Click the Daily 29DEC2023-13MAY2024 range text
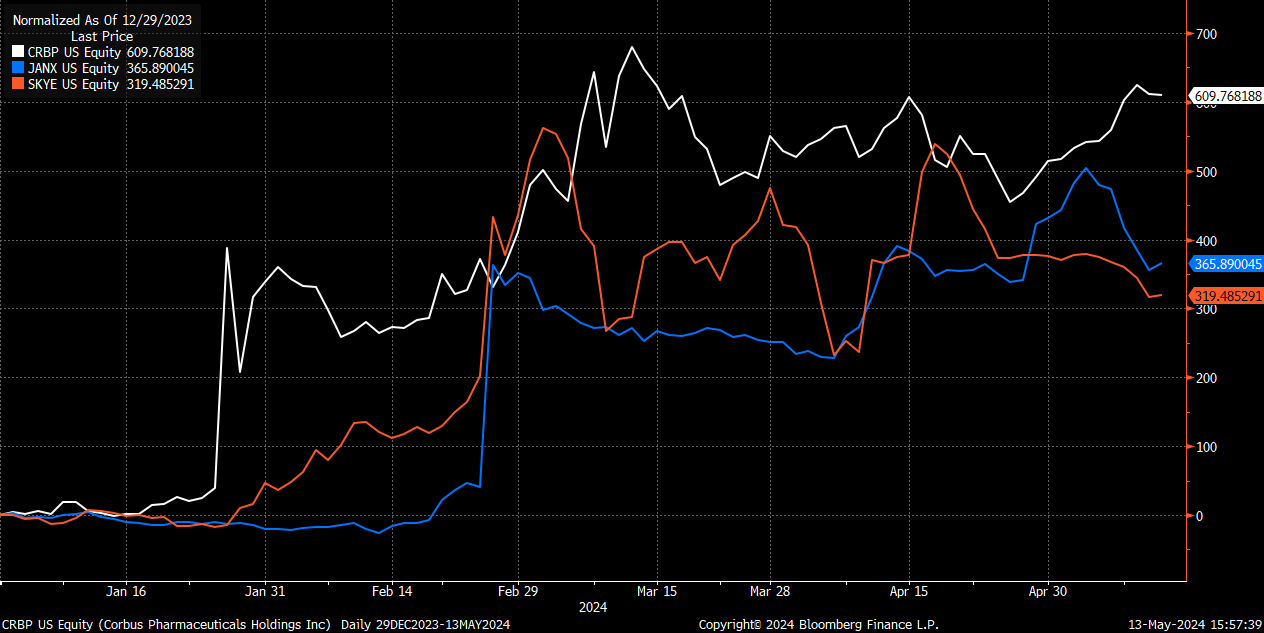The image size is (1264, 633). 426,624
